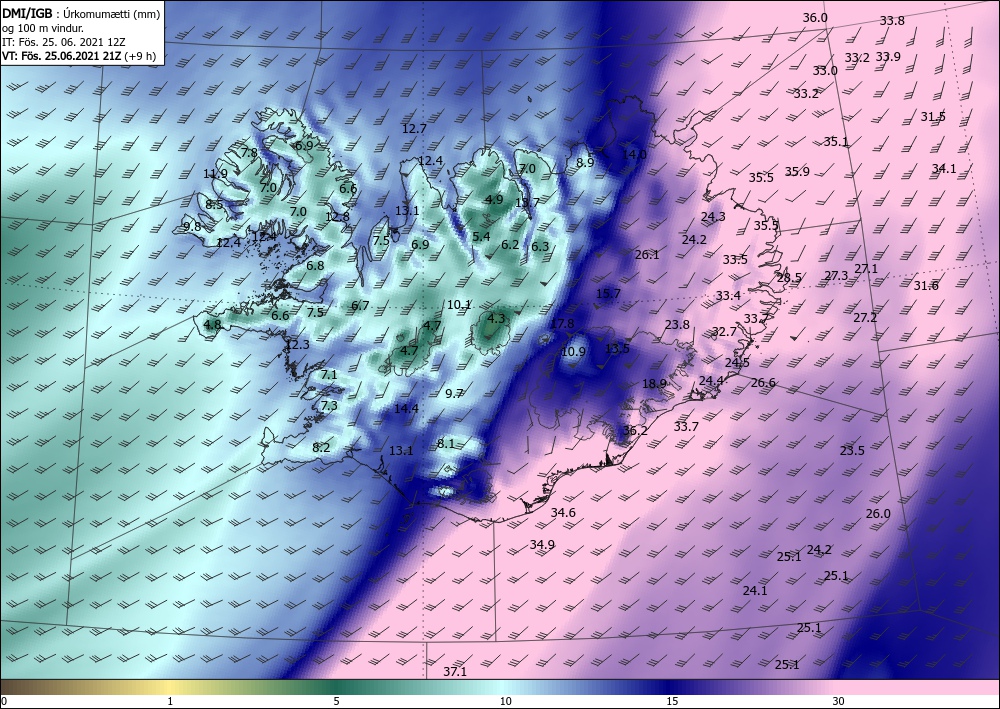Click the 33.9 value label

pos(888,57)
